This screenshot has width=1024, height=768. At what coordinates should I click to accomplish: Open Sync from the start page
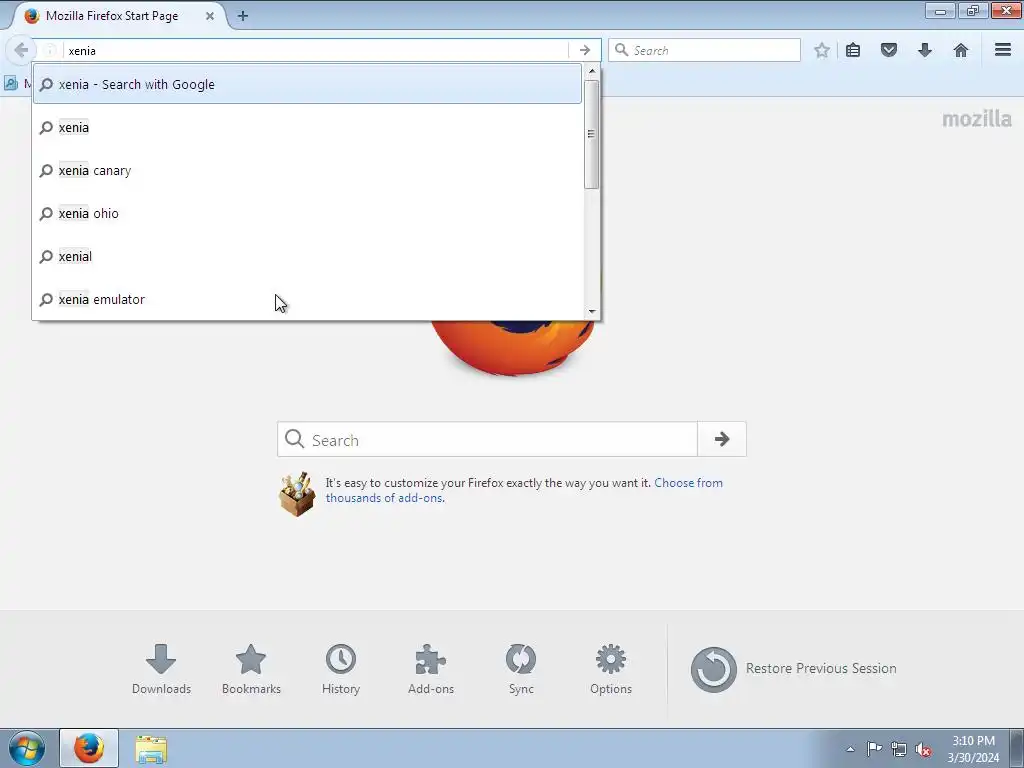tap(521, 669)
